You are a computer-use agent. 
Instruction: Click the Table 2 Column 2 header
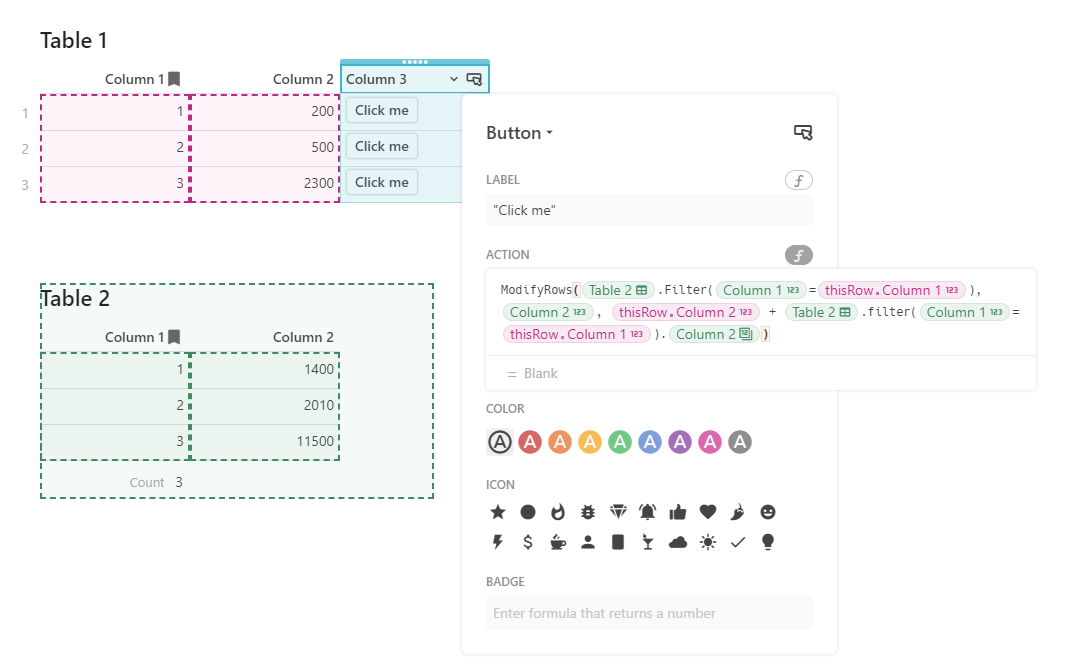(x=302, y=337)
